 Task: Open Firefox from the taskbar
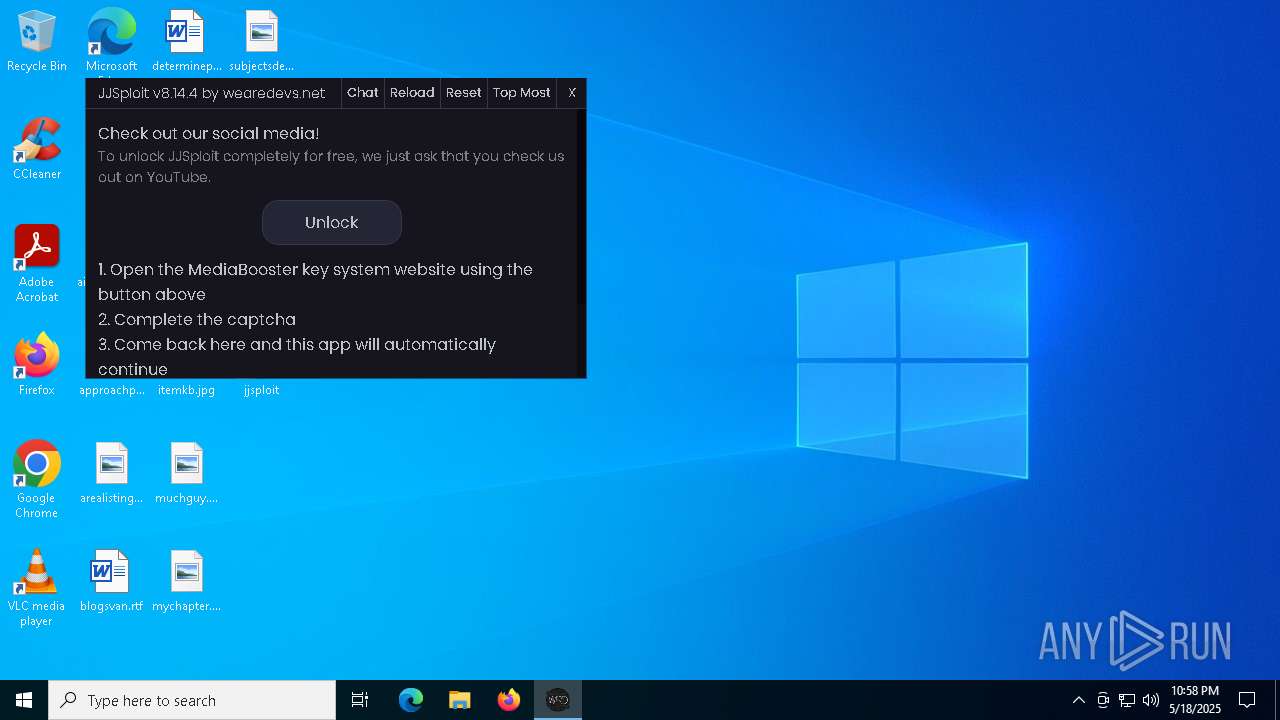[509, 700]
